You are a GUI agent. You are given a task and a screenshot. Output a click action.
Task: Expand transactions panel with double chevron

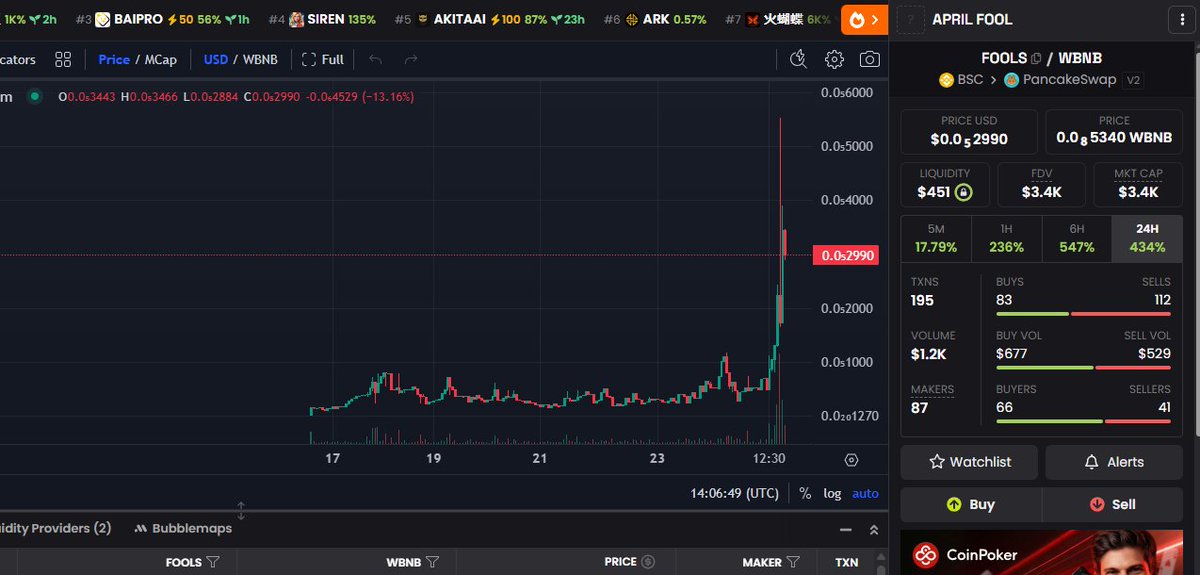873,529
